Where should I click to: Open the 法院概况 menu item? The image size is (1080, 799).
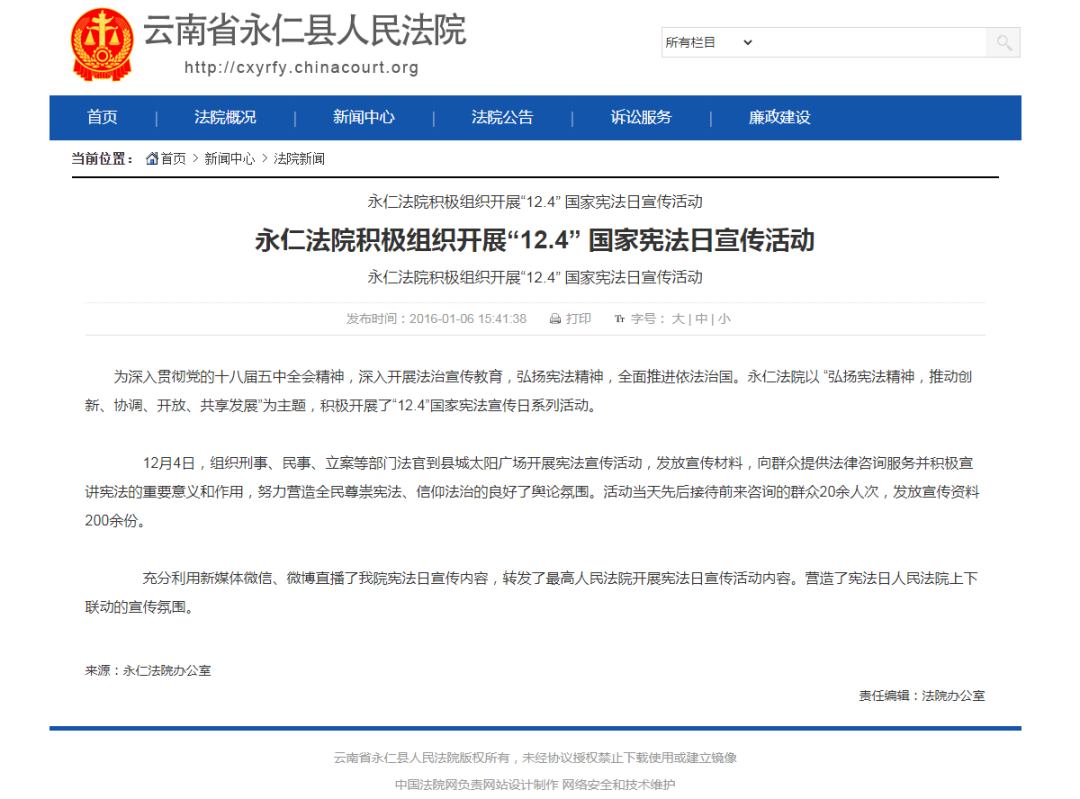click(225, 118)
